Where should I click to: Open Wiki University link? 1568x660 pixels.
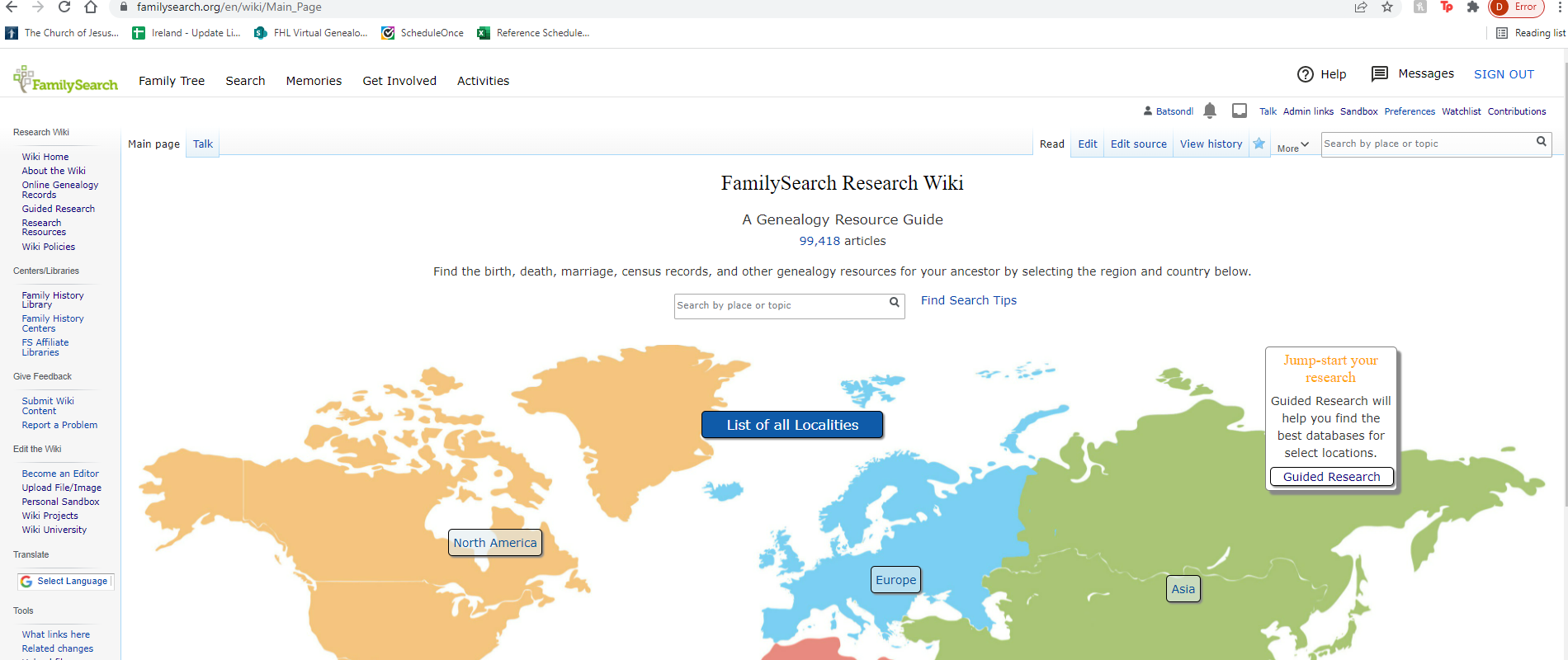pos(54,530)
